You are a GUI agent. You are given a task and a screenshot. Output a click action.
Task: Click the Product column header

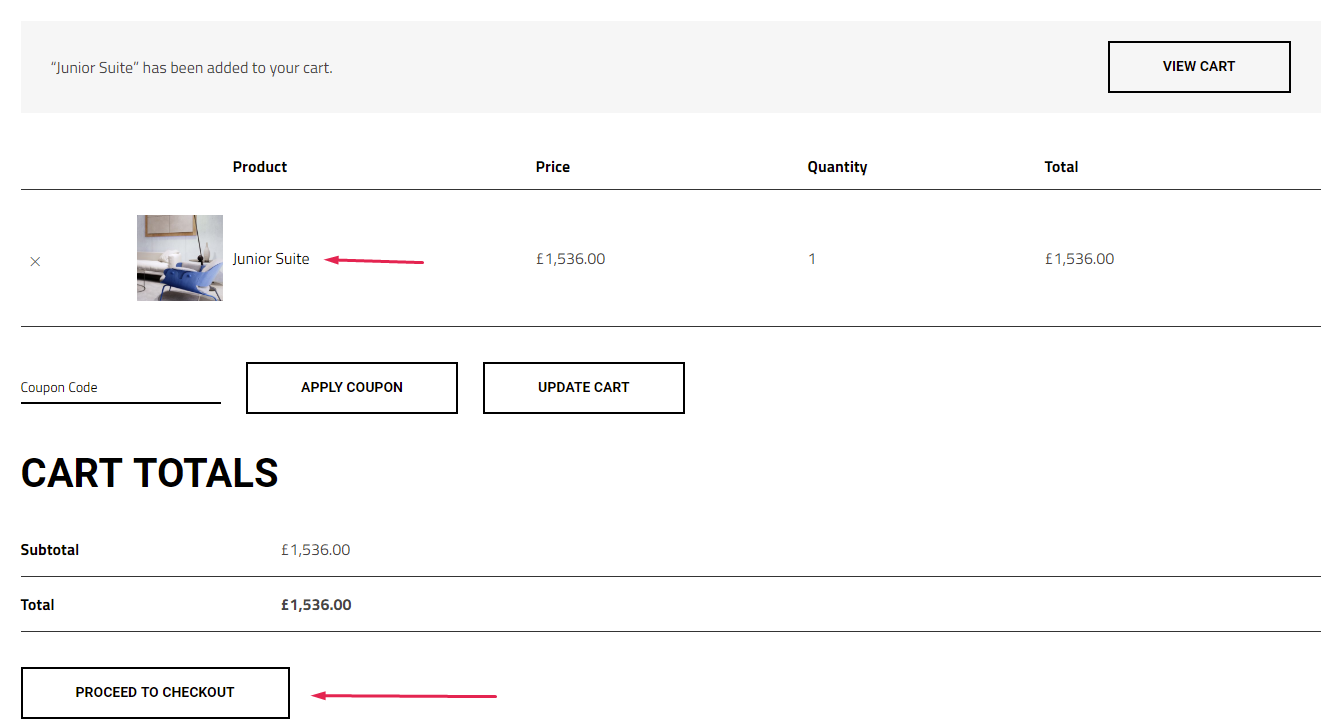[260, 167]
